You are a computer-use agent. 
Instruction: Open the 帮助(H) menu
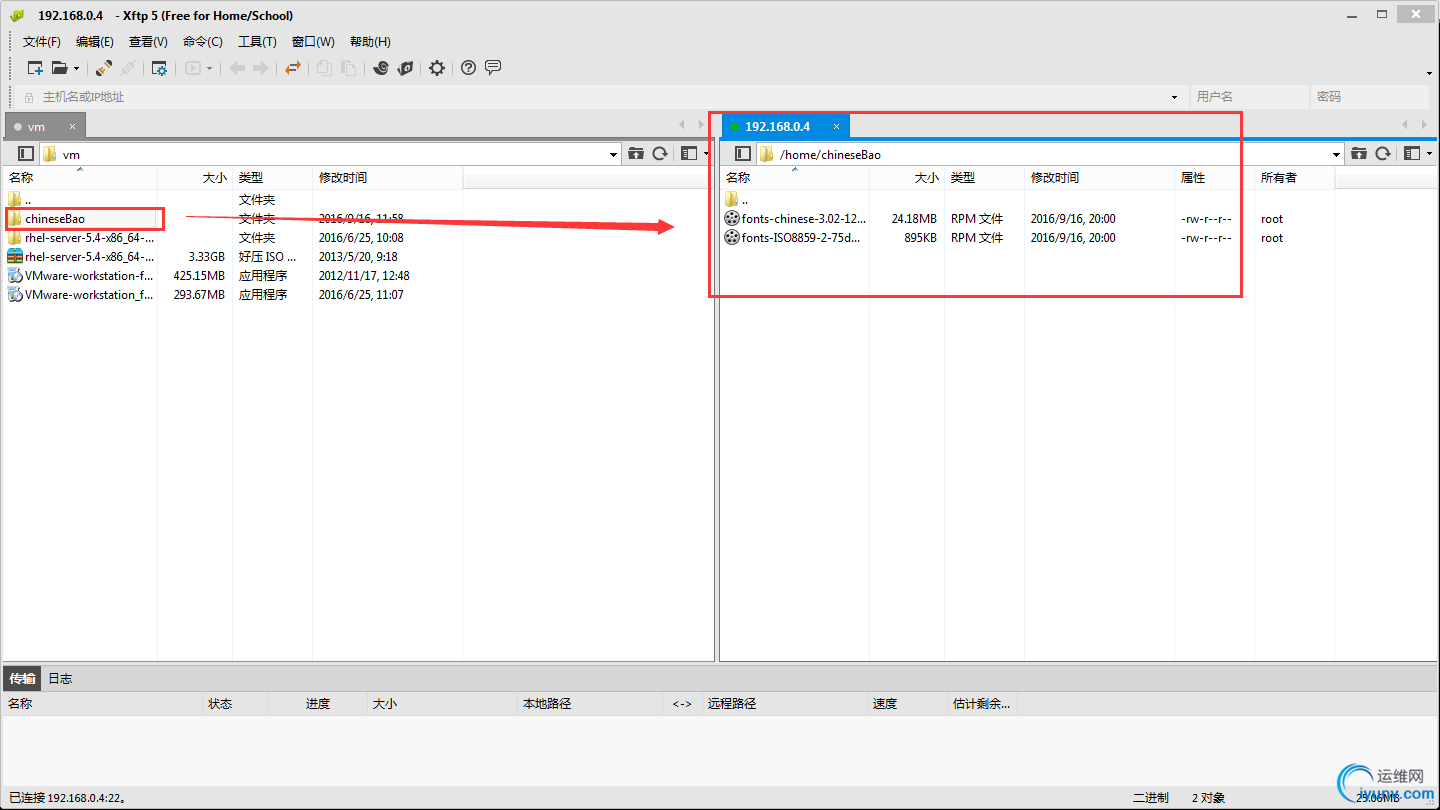tap(370, 42)
